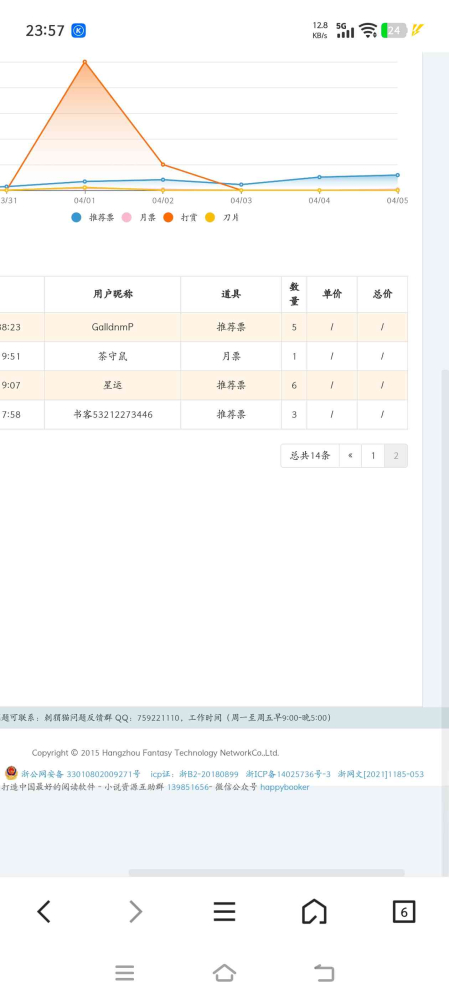
Task: Click the happybooker WeChat account link
Action: (x=285, y=787)
